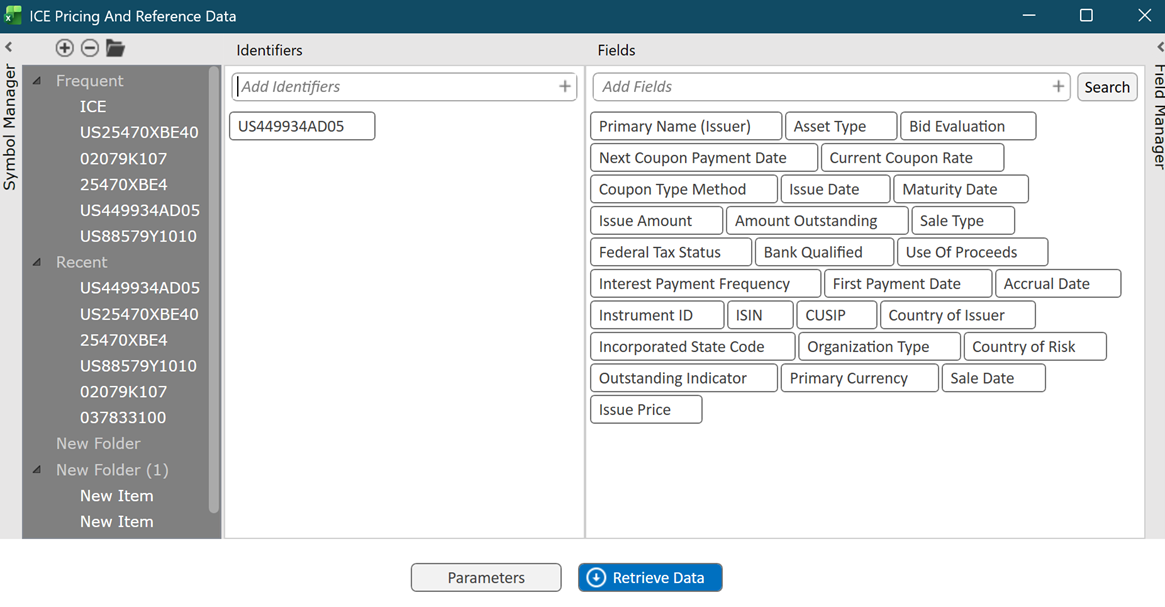The height and width of the screenshot is (607, 1165).
Task: Click the plus icon in Add Identifiers box
Action: tap(565, 87)
